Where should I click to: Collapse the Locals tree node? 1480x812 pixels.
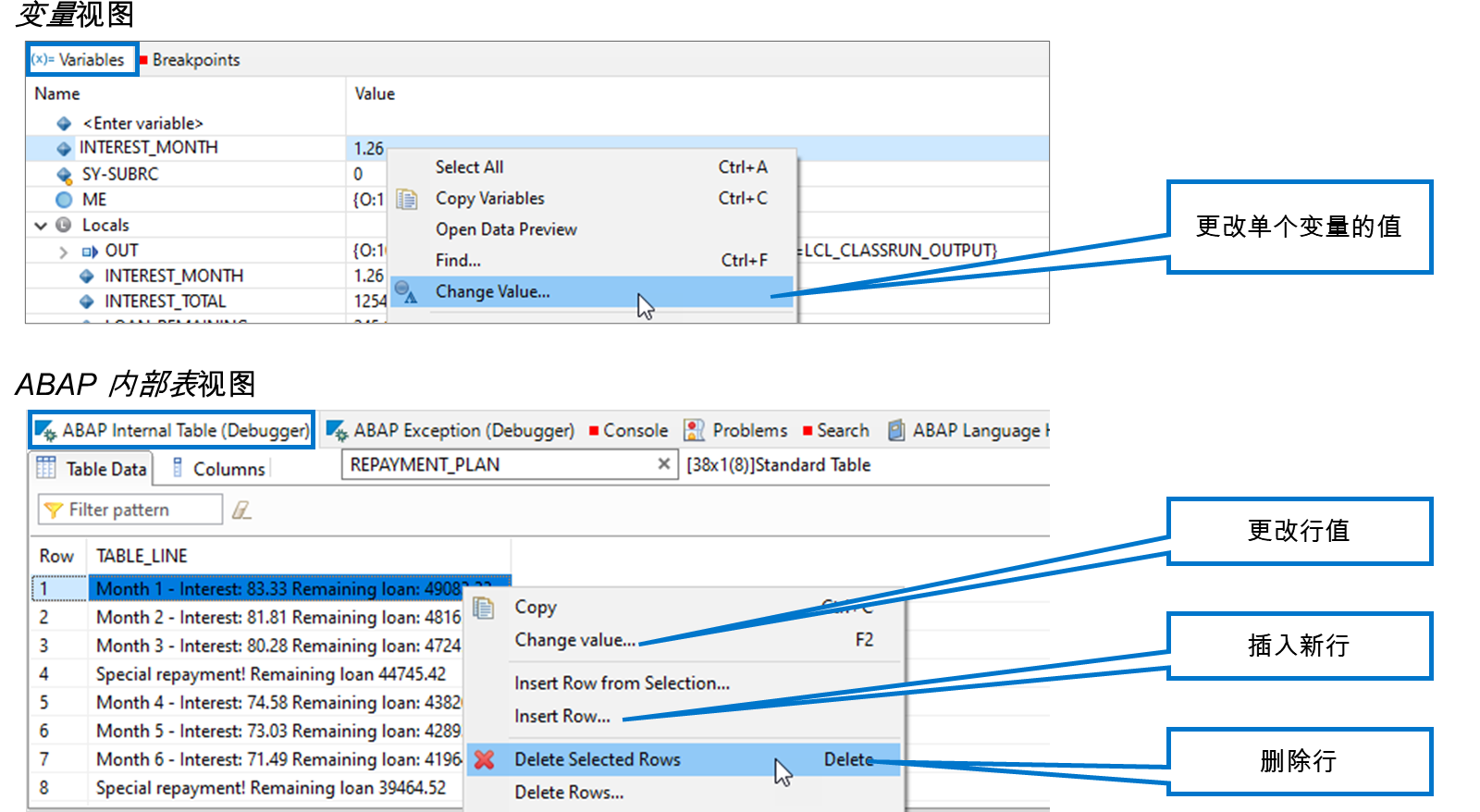tap(41, 225)
